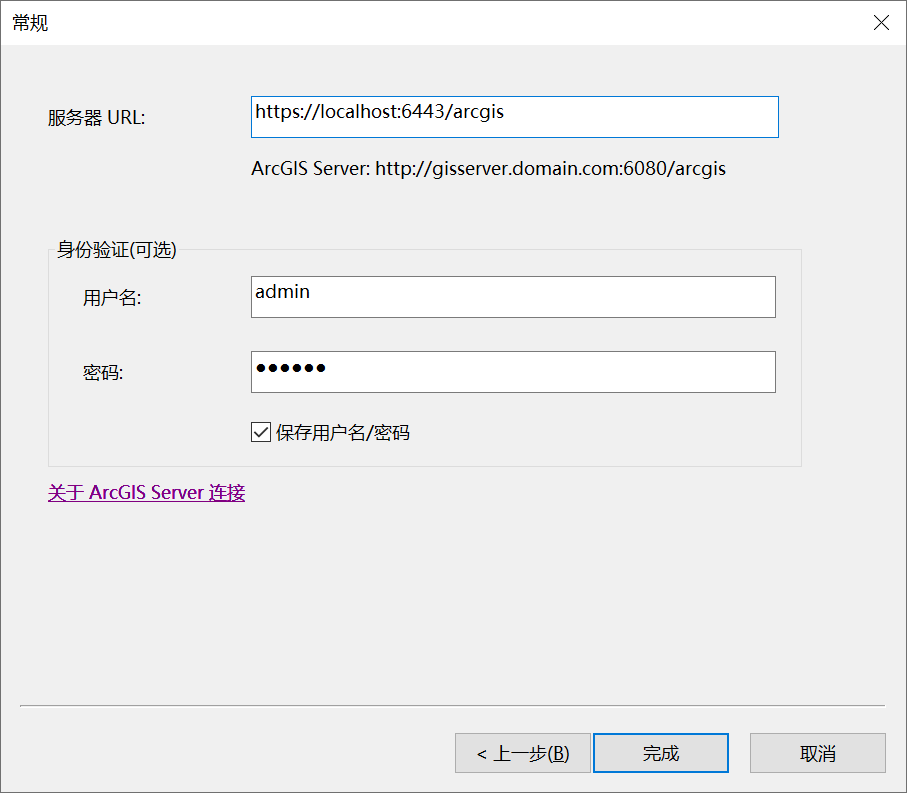Go back with the 上一步(B) button
This screenshot has height=793, width=907.
(522, 753)
